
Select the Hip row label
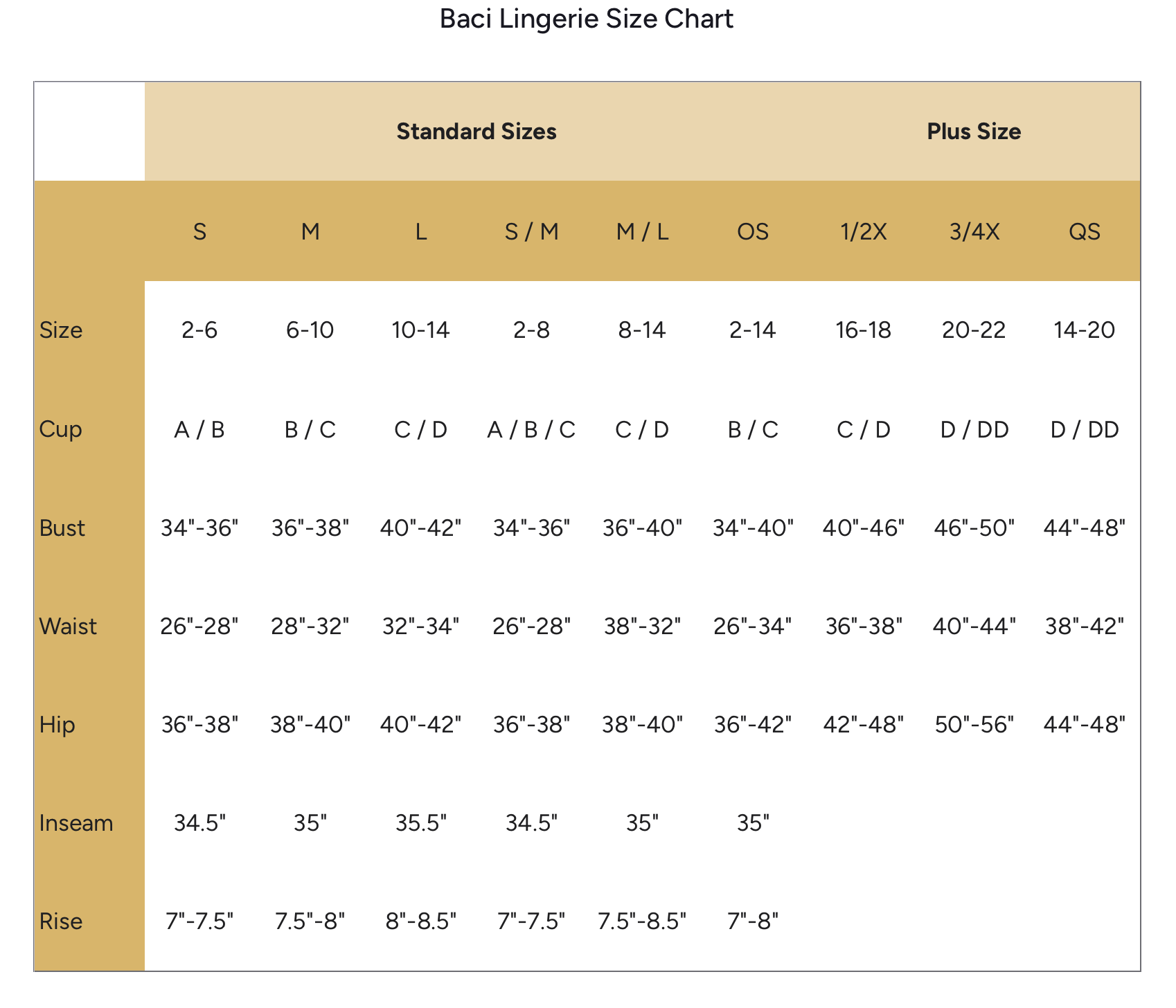[57, 725]
